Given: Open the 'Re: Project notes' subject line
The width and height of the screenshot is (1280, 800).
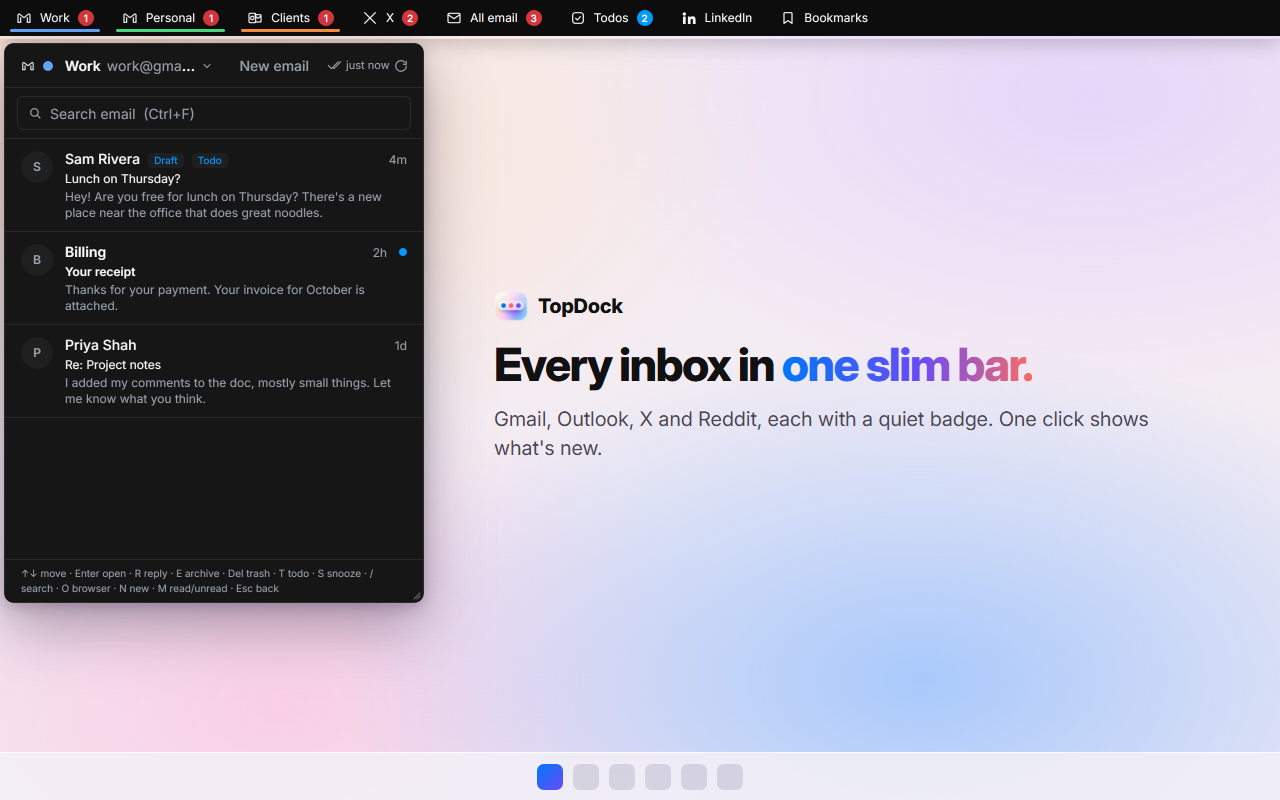Looking at the screenshot, I should click(113, 365).
